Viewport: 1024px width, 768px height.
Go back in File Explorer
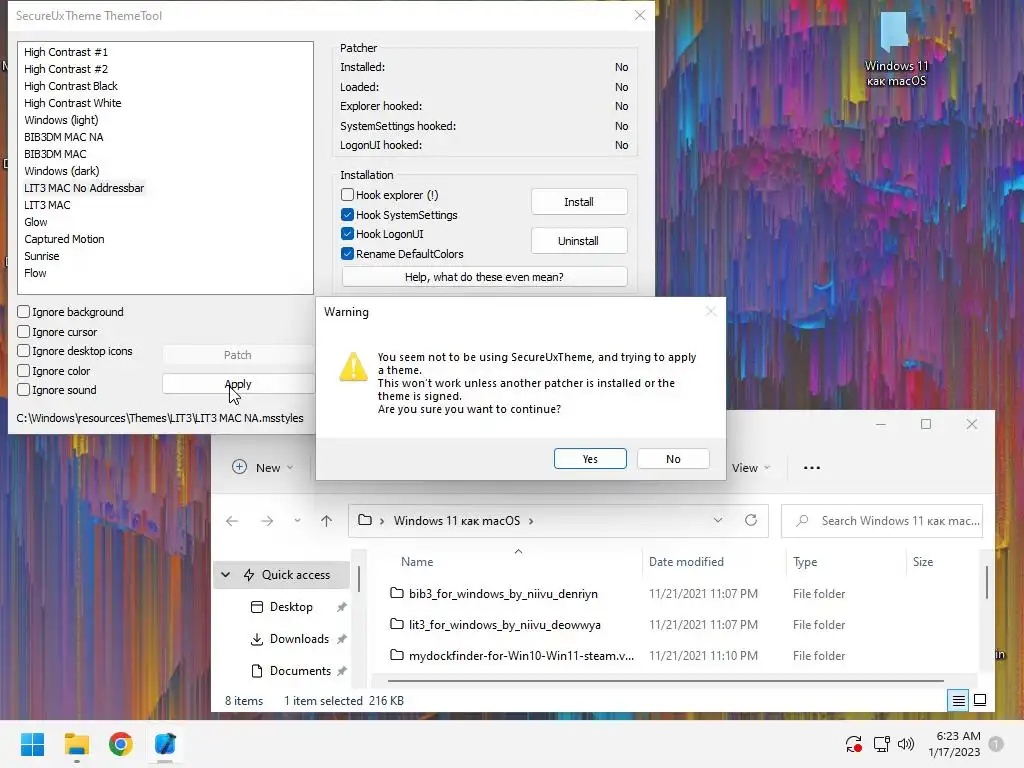tap(232, 521)
